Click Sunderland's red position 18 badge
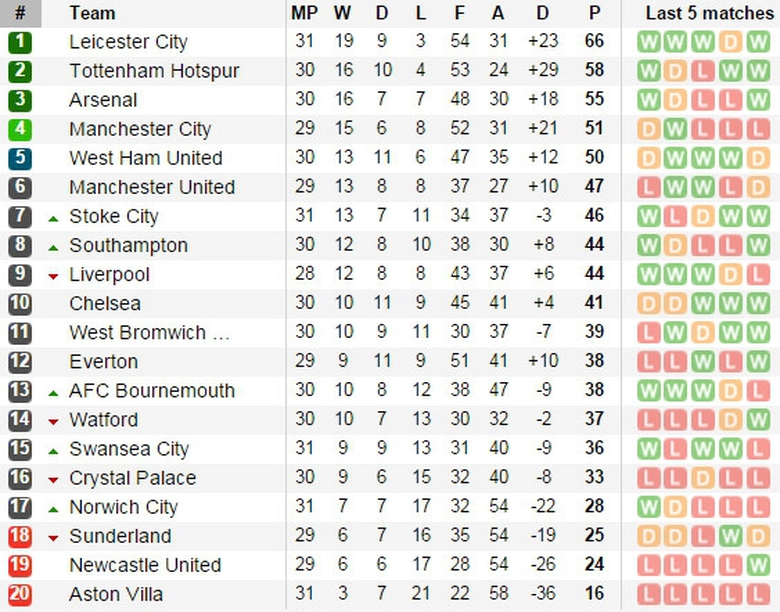Image resolution: width=780 pixels, height=612 pixels. click(x=21, y=536)
